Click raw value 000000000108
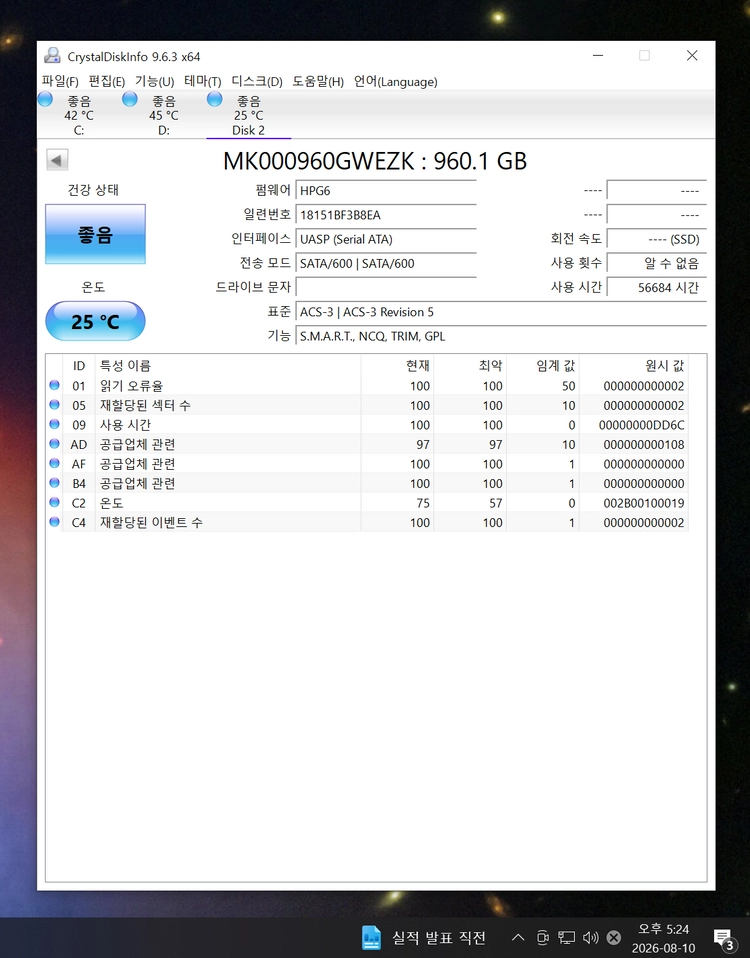Screen dimensions: 750x958 (x=644, y=444)
